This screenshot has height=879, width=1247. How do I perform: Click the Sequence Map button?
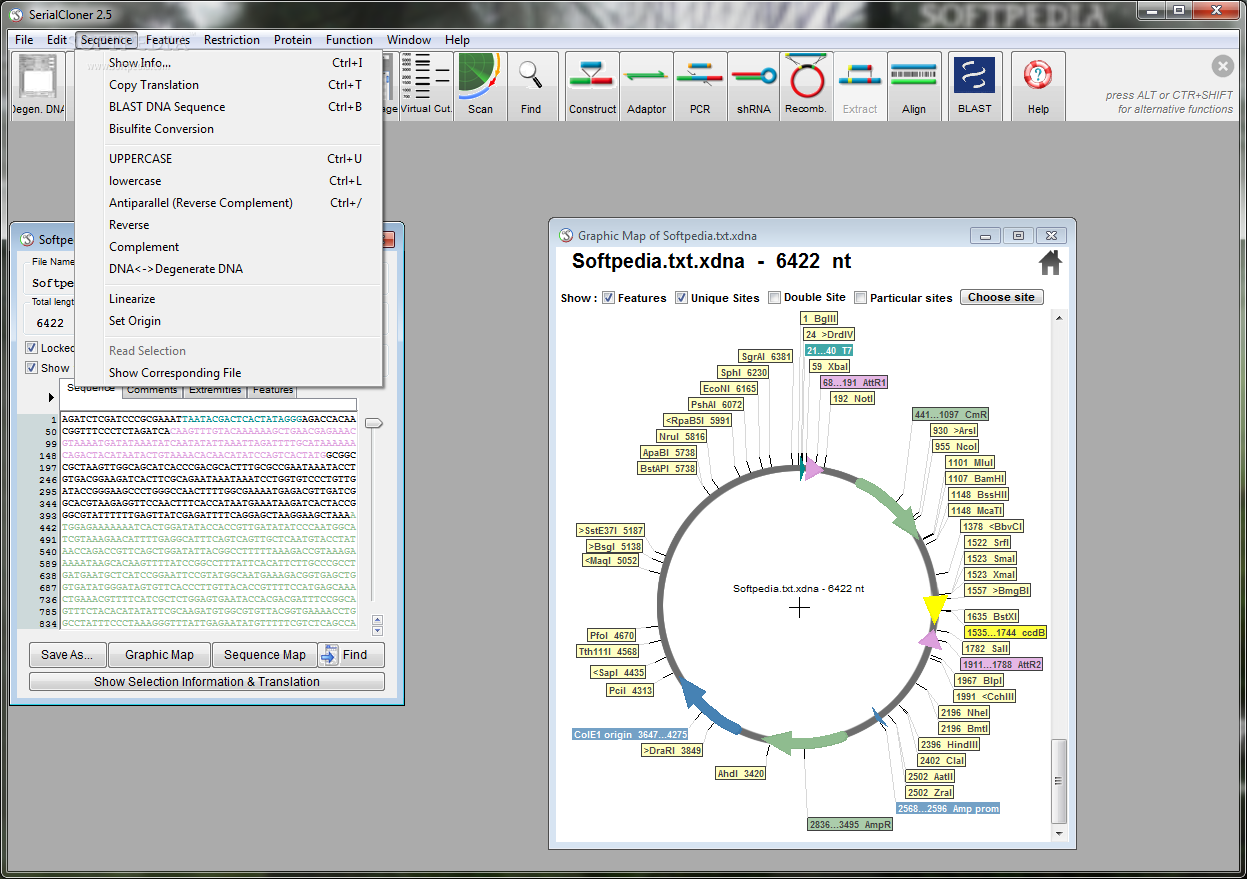(x=265, y=655)
